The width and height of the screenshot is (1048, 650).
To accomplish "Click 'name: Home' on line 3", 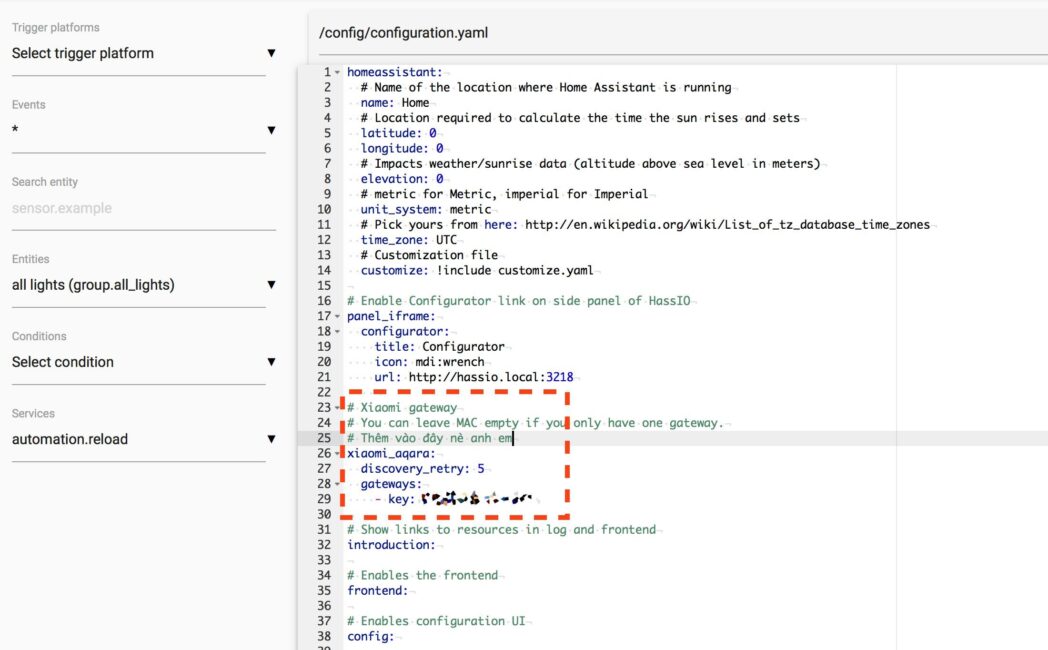I will [x=395, y=103].
